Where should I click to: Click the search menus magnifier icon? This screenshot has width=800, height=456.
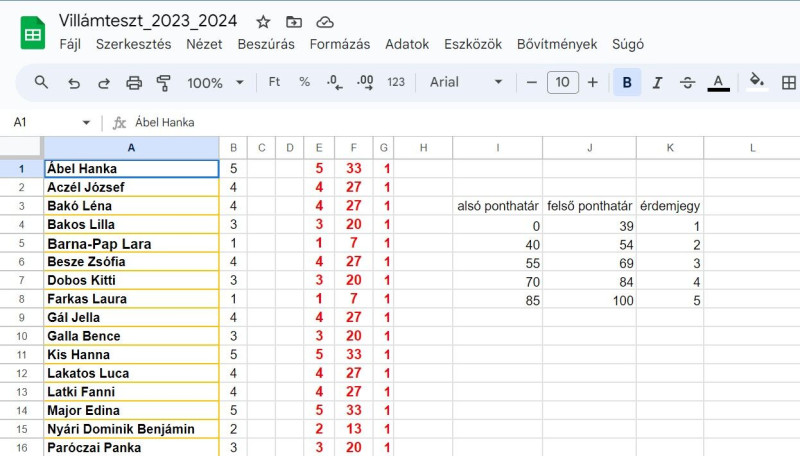(x=41, y=82)
